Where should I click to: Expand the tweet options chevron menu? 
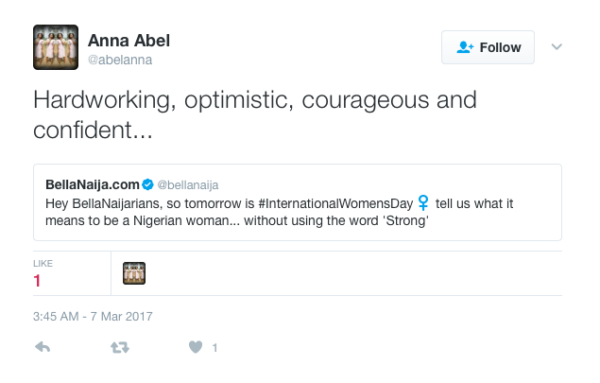[556, 47]
